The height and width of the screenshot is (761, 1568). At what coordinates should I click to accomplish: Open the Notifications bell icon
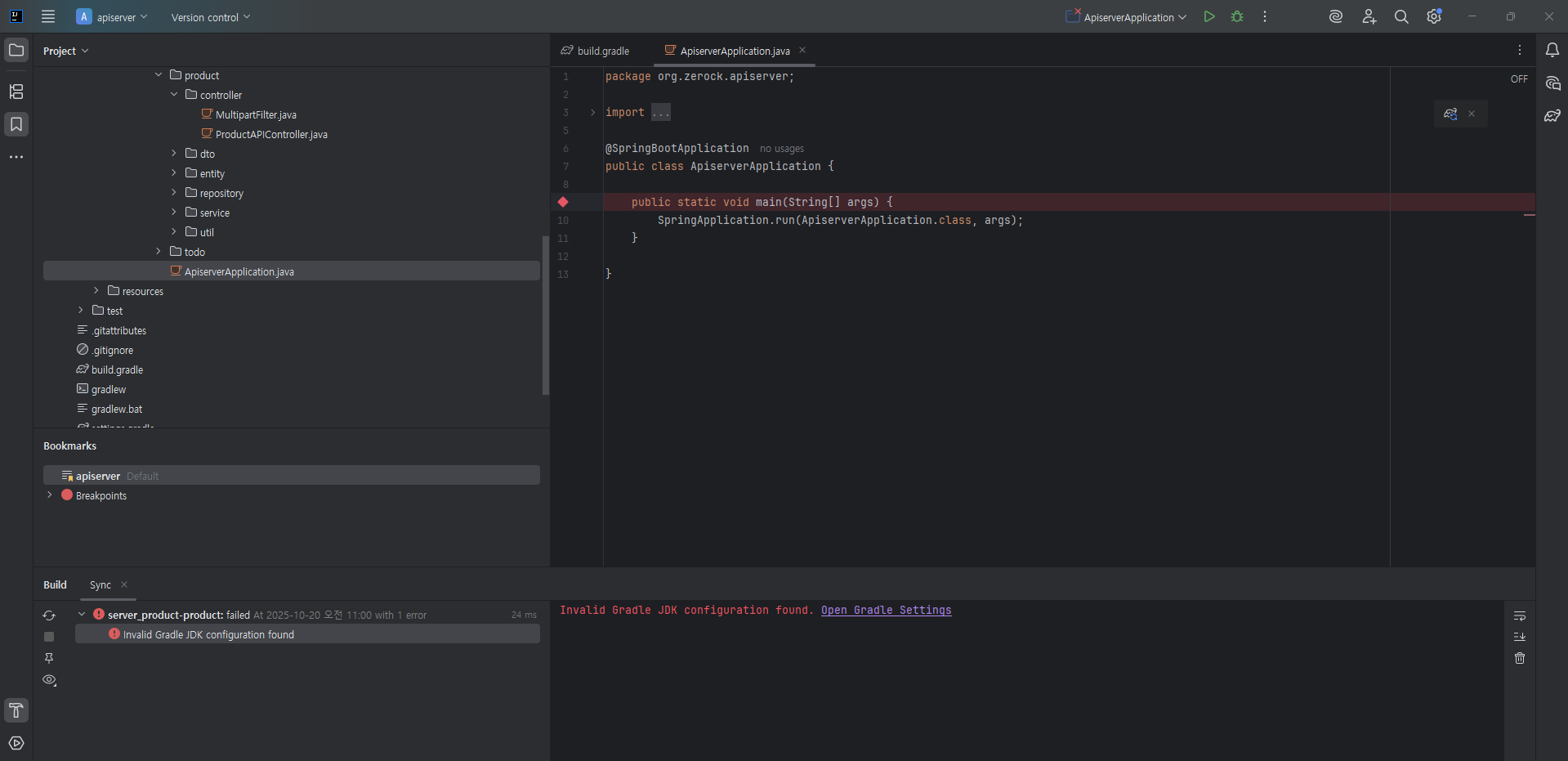(1552, 50)
